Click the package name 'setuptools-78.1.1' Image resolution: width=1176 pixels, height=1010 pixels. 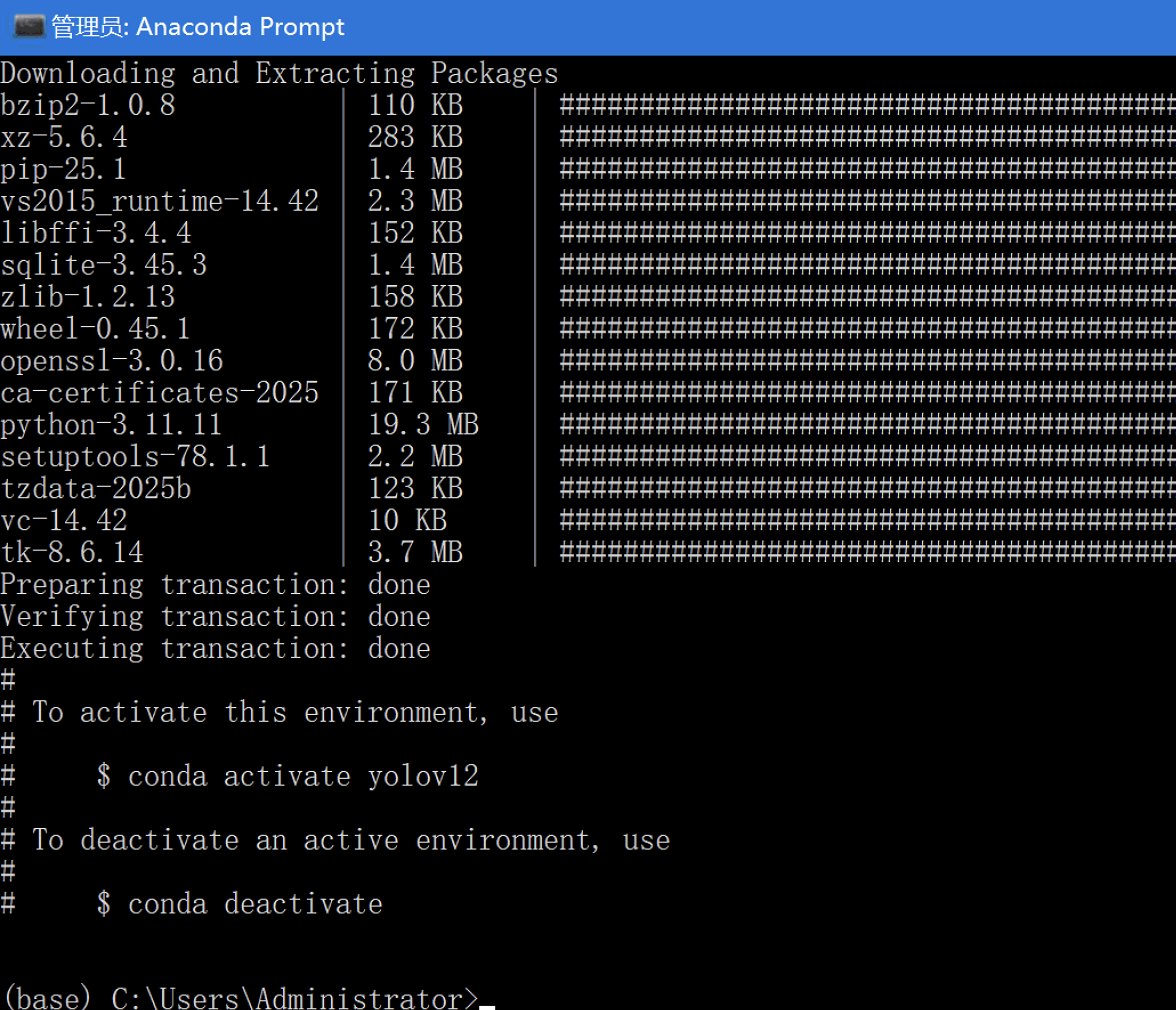(135, 457)
